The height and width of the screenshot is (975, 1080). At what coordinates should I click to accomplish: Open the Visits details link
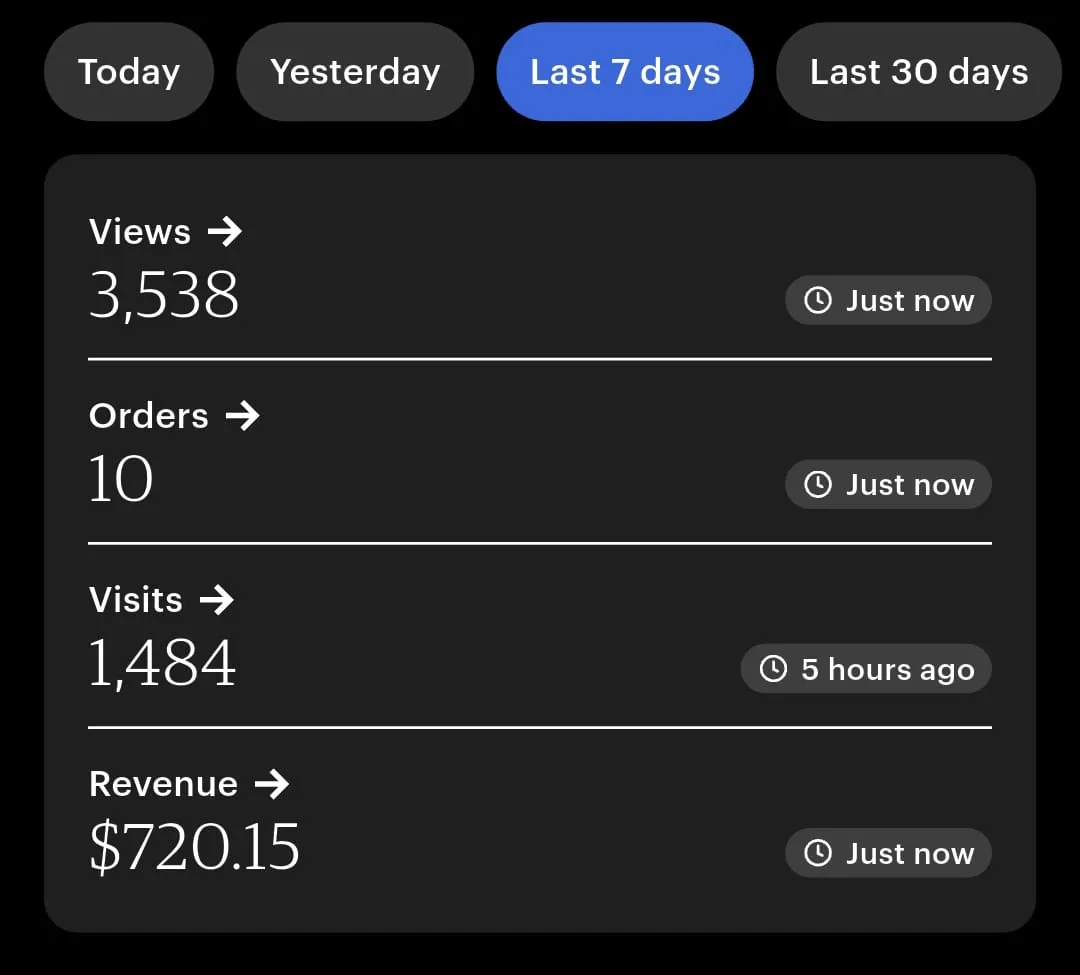point(136,600)
